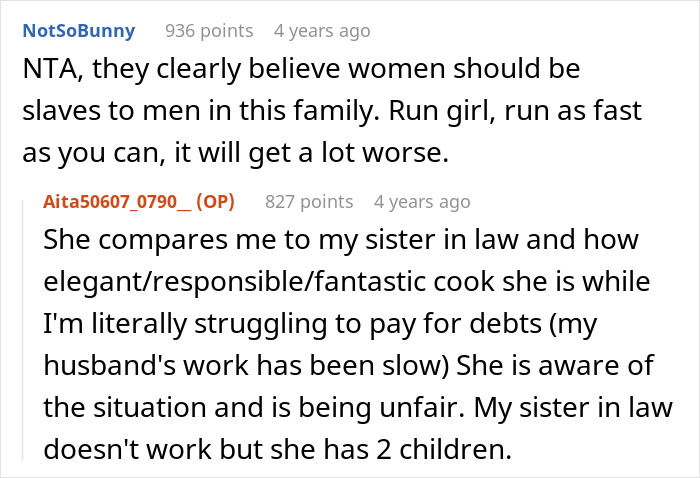Collapse the OP reply via its thread line
This screenshot has height=478, width=700.
click(28, 330)
